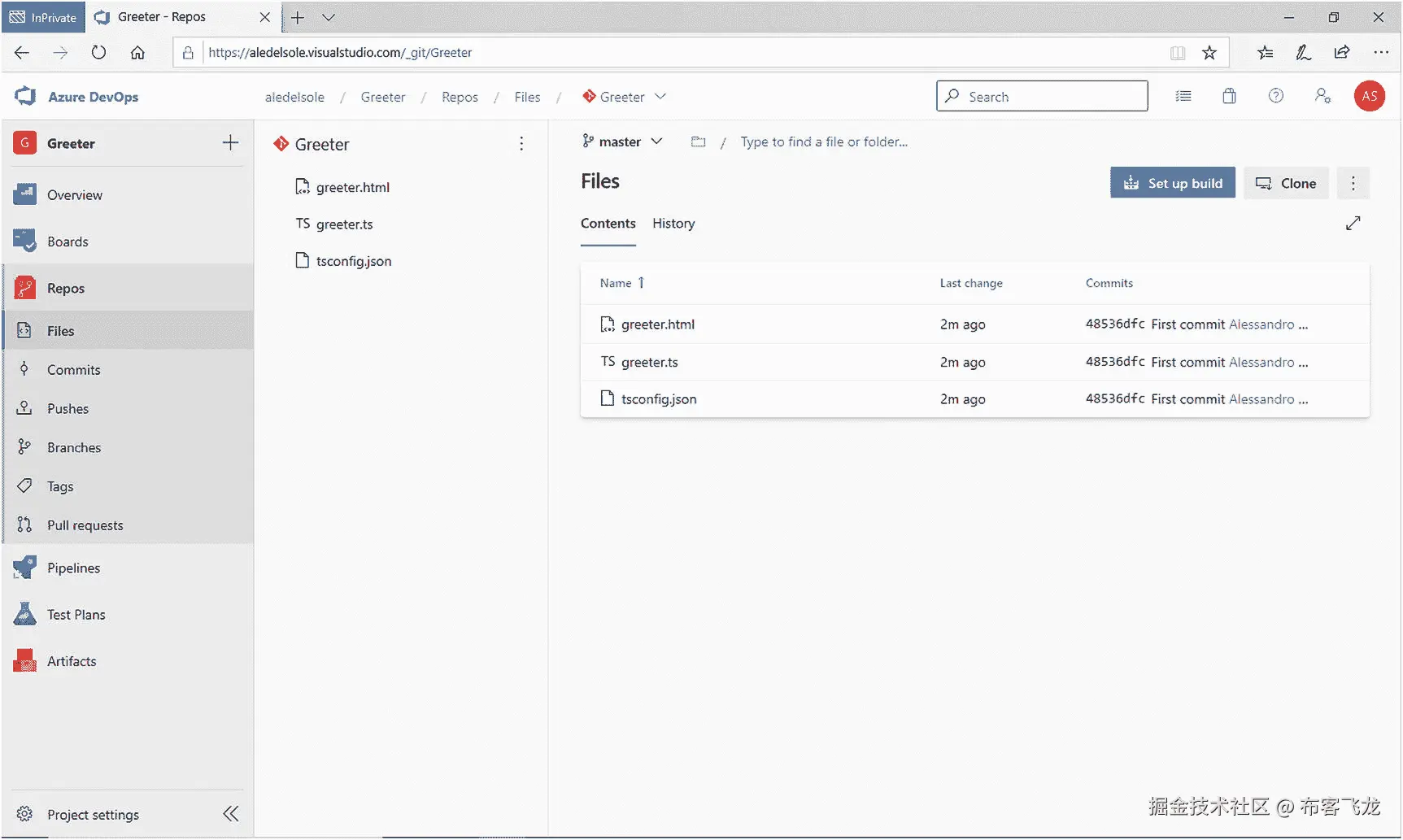Open tsconfig.json in the files table
This screenshot has height=840, width=1403.
coord(659,399)
